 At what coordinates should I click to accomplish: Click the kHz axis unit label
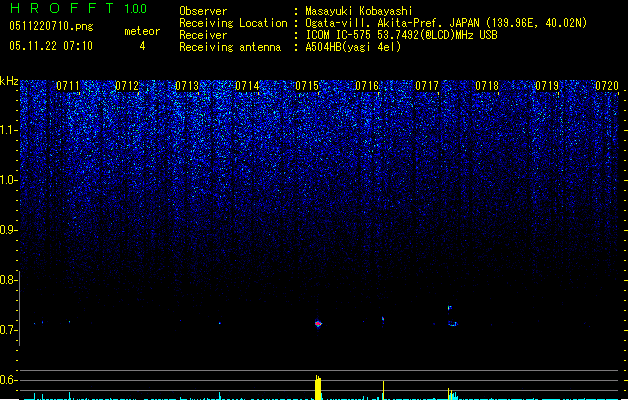coord(9,81)
